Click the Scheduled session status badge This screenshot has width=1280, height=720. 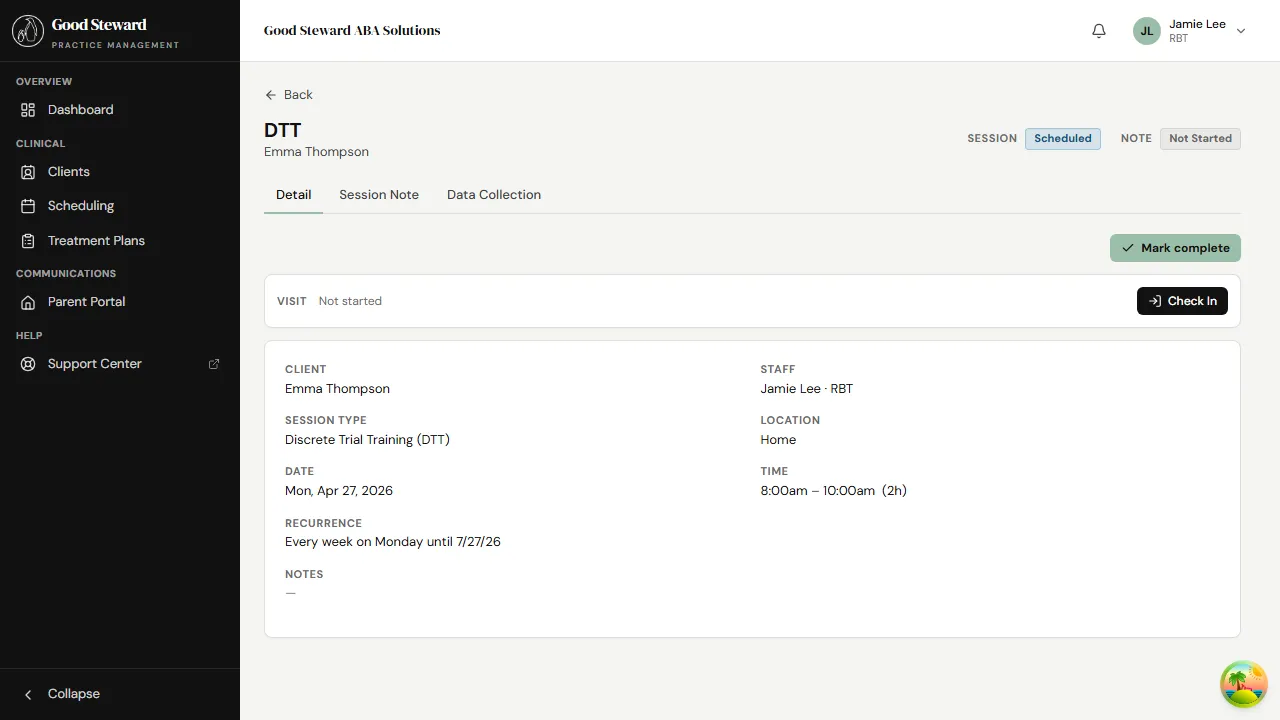[1062, 138]
